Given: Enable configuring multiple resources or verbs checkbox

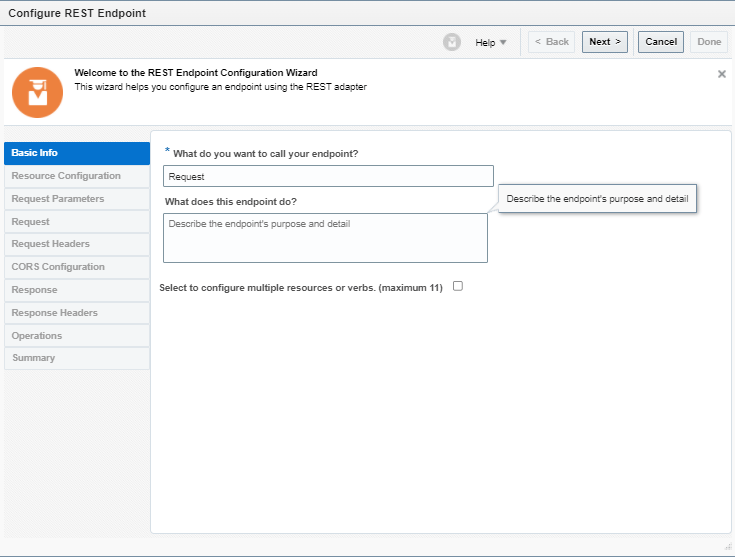Looking at the screenshot, I should click(458, 286).
